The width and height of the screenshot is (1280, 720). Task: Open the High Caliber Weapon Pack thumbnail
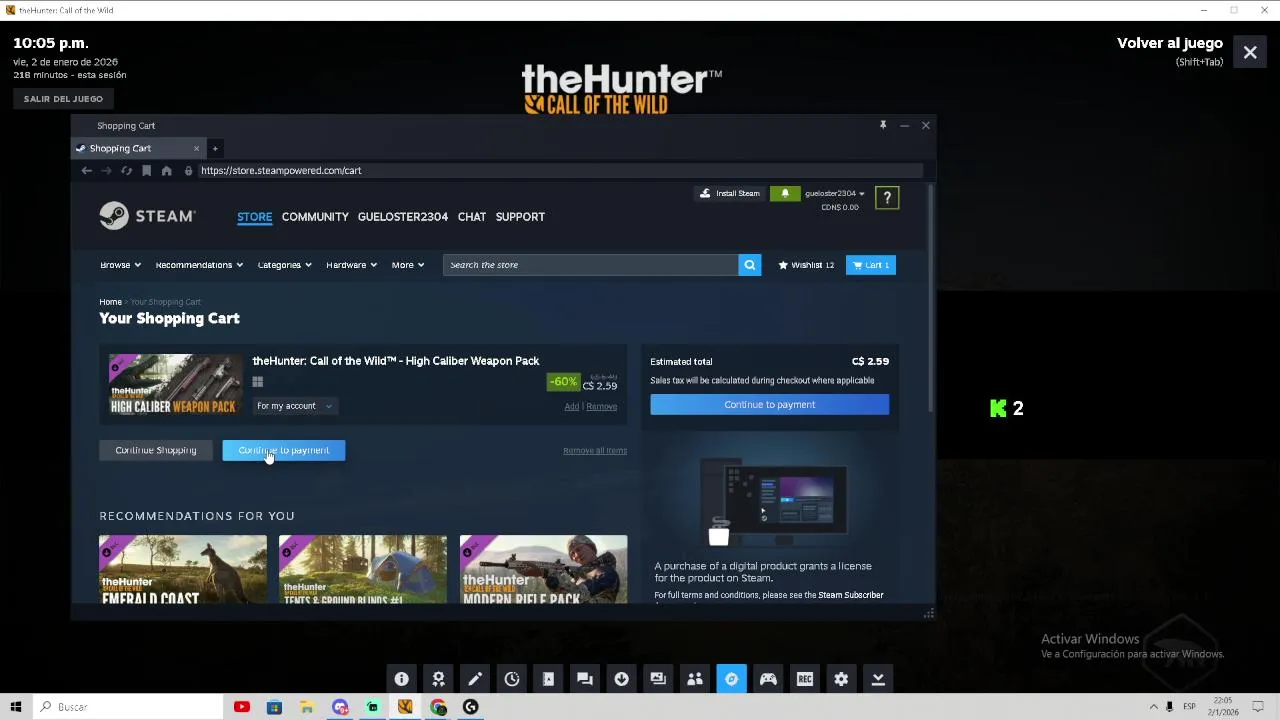(x=176, y=384)
